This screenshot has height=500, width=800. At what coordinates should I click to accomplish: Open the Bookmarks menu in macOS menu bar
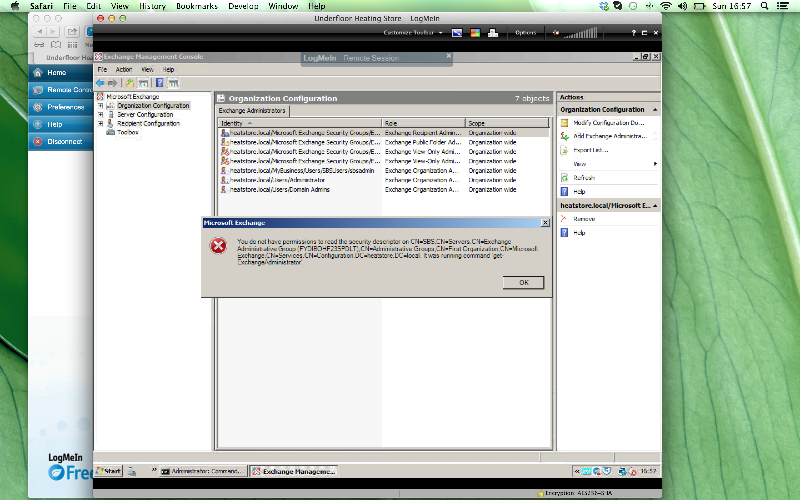197,6
